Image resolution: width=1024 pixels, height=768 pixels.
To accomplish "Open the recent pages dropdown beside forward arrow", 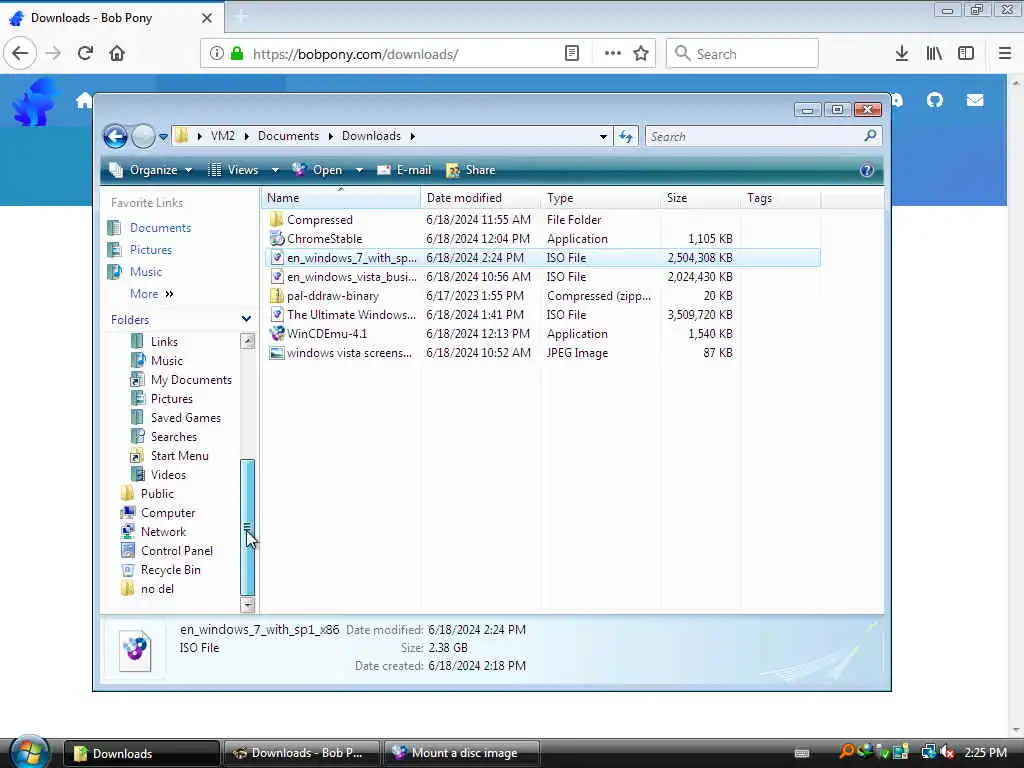I will coord(163,136).
